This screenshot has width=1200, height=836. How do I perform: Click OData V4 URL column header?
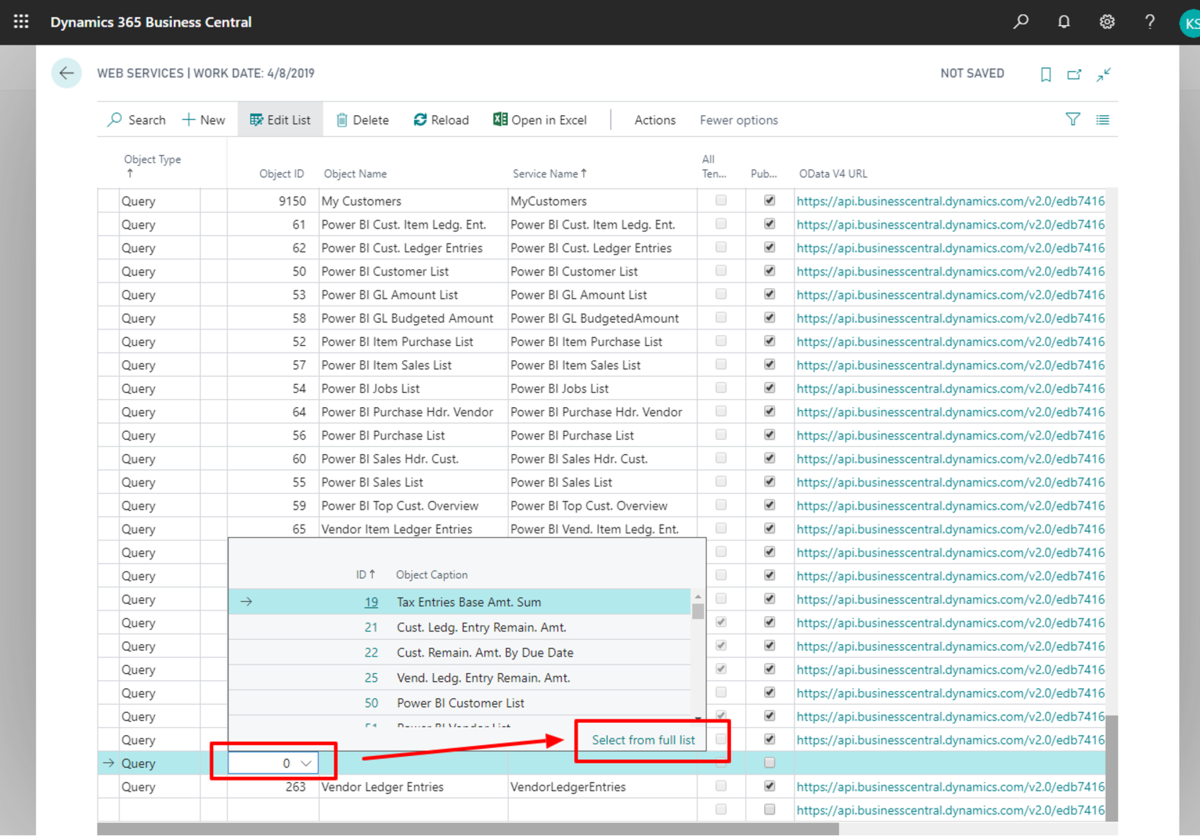coord(833,174)
